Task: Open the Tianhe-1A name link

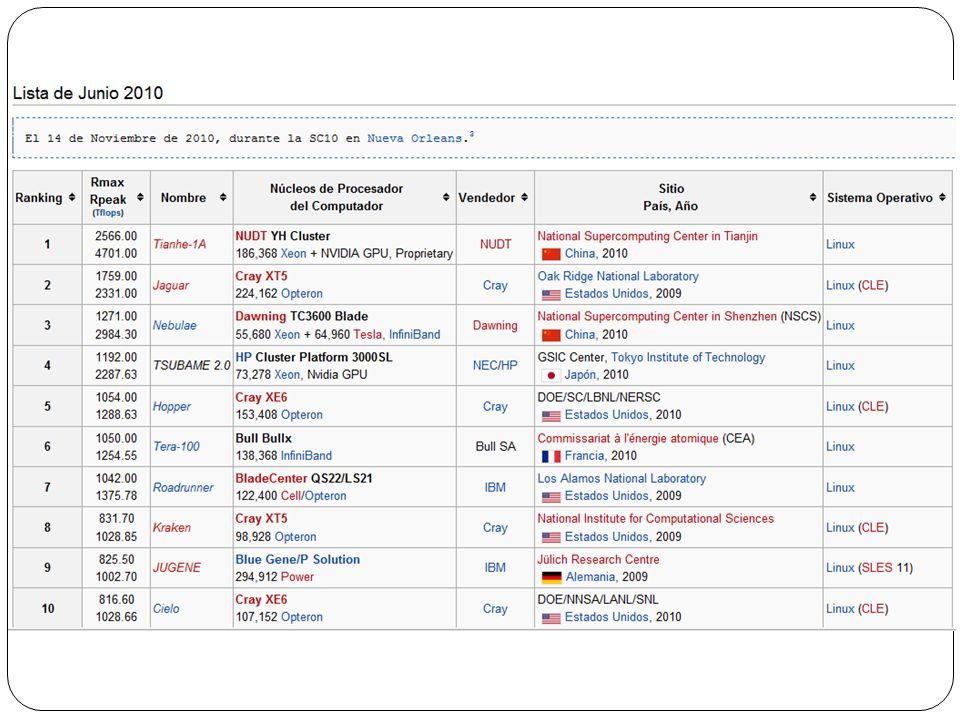Action: [179, 244]
